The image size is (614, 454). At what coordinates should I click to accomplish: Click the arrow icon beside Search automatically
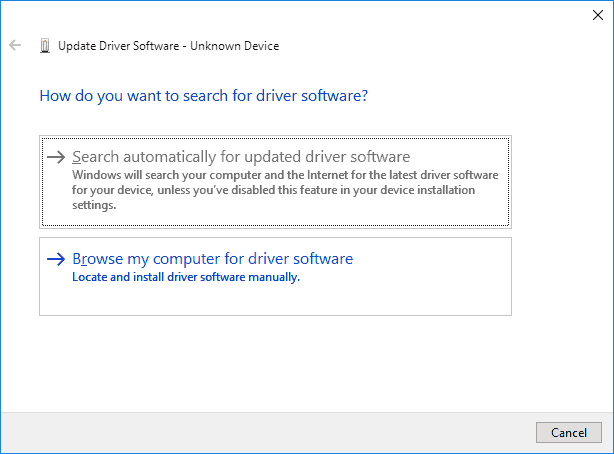tap(56, 157)
